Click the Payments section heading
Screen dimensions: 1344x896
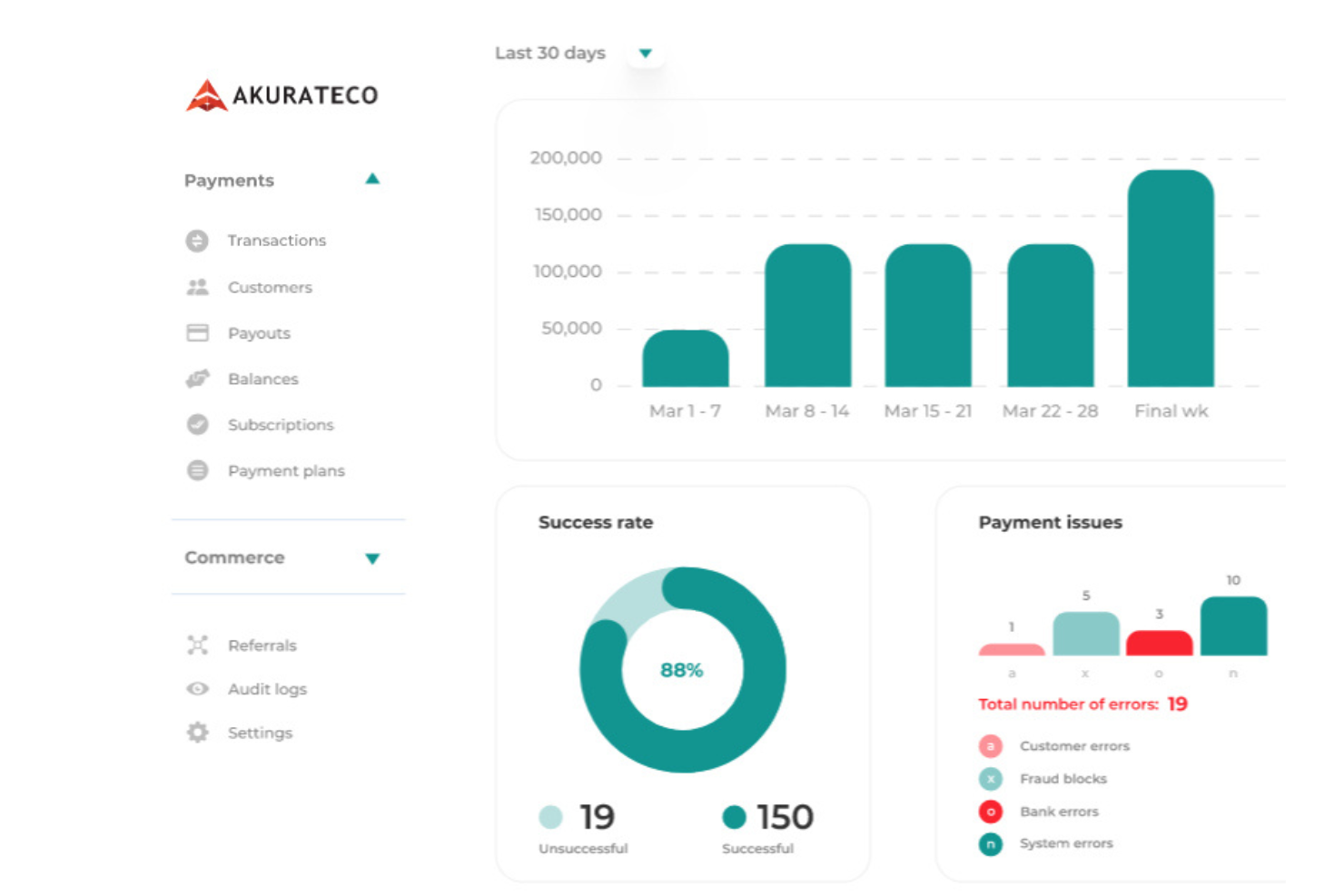pyautogui.click(x=229, y=181)
